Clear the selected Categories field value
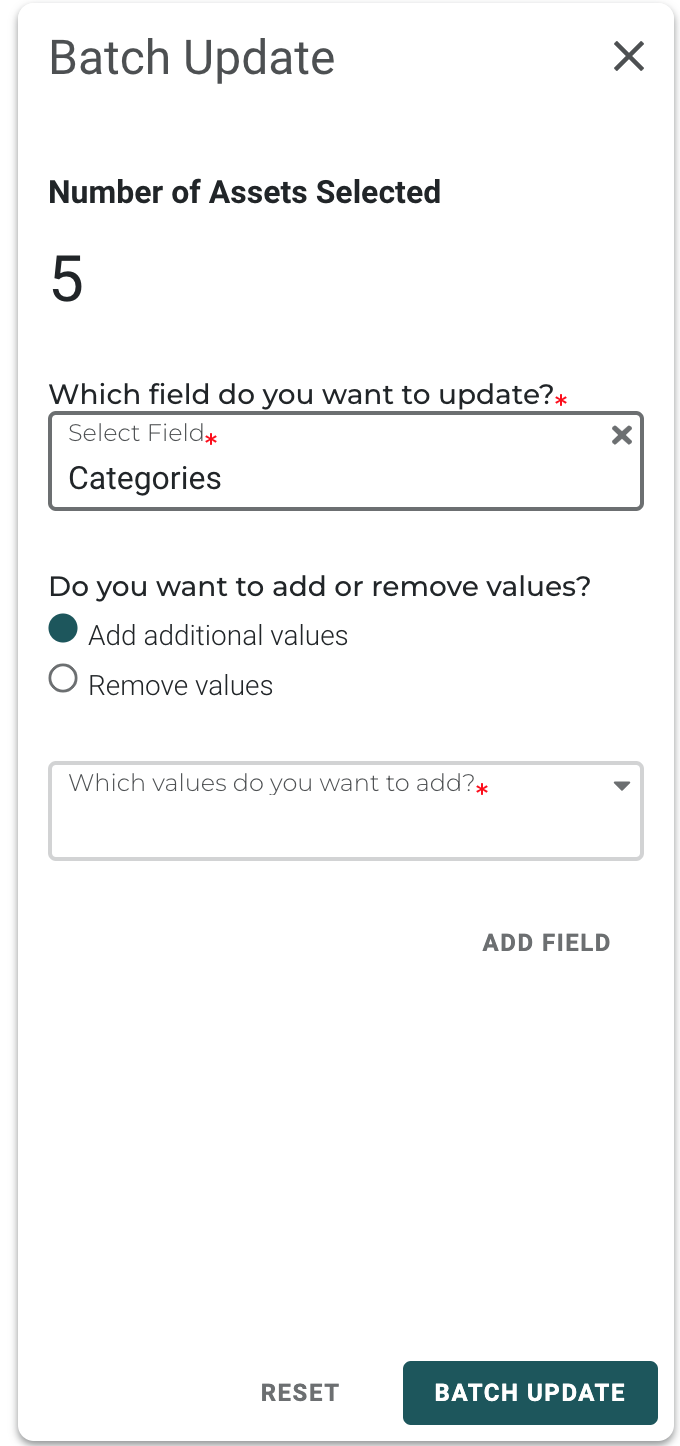The image size is (680, 1446). [x=622, y=435]
